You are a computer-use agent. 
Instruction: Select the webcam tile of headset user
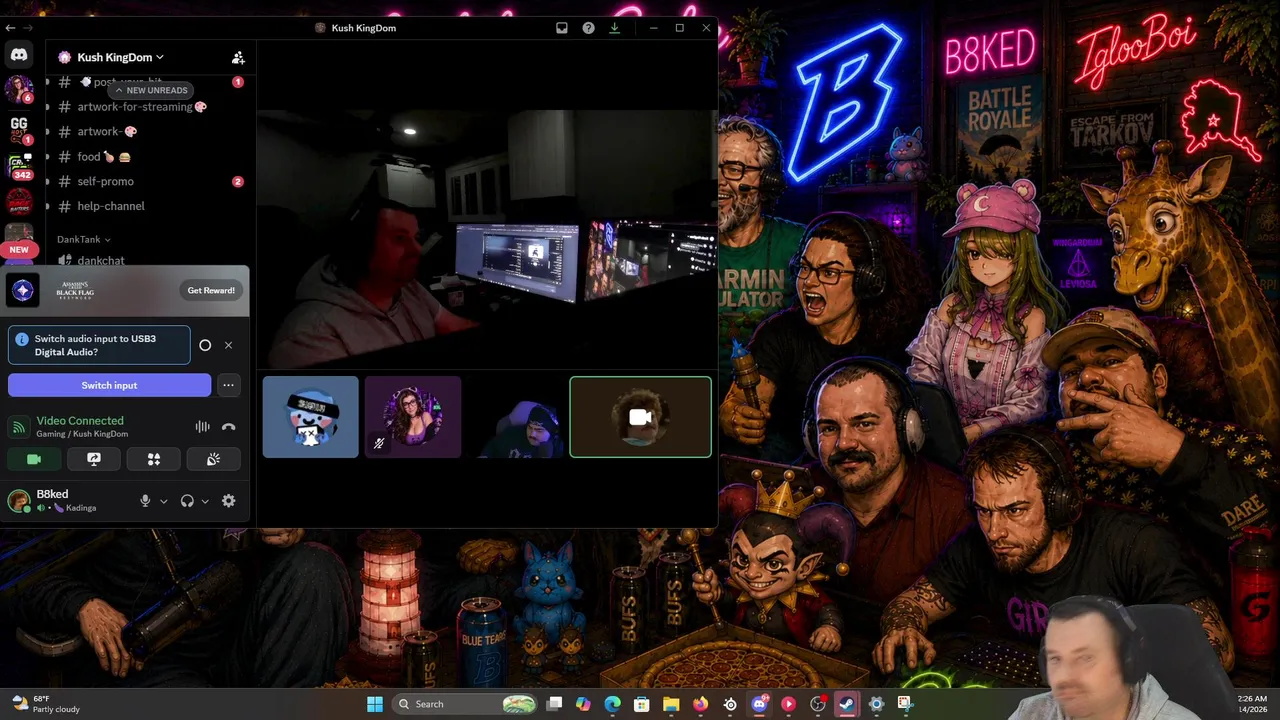[x=516, y=417]
